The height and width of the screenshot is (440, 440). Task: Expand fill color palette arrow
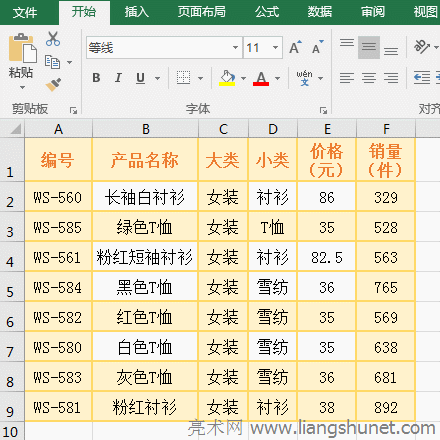243,78
